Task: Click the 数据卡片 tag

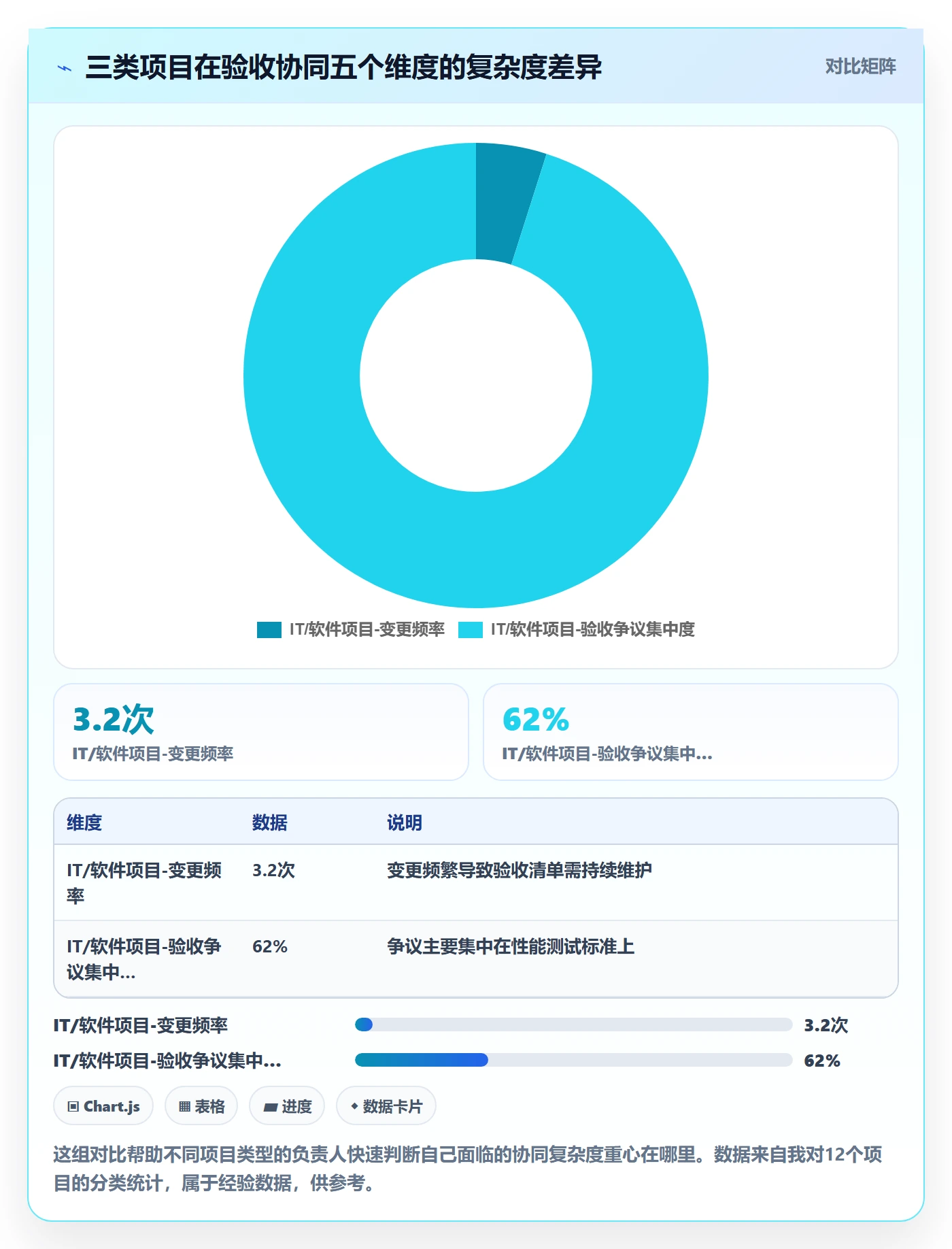Action: (x=386, y=1106)
